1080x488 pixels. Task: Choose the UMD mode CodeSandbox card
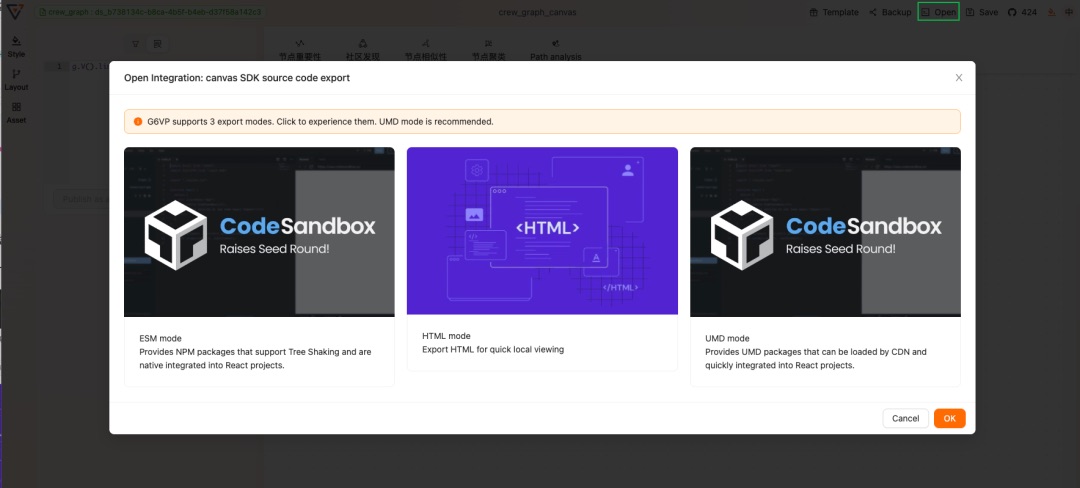(825, 266)
